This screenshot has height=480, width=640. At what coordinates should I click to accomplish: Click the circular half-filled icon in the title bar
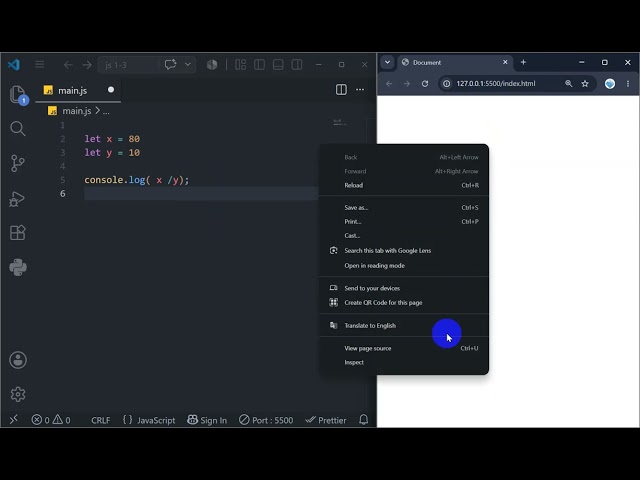click(212, 64)
